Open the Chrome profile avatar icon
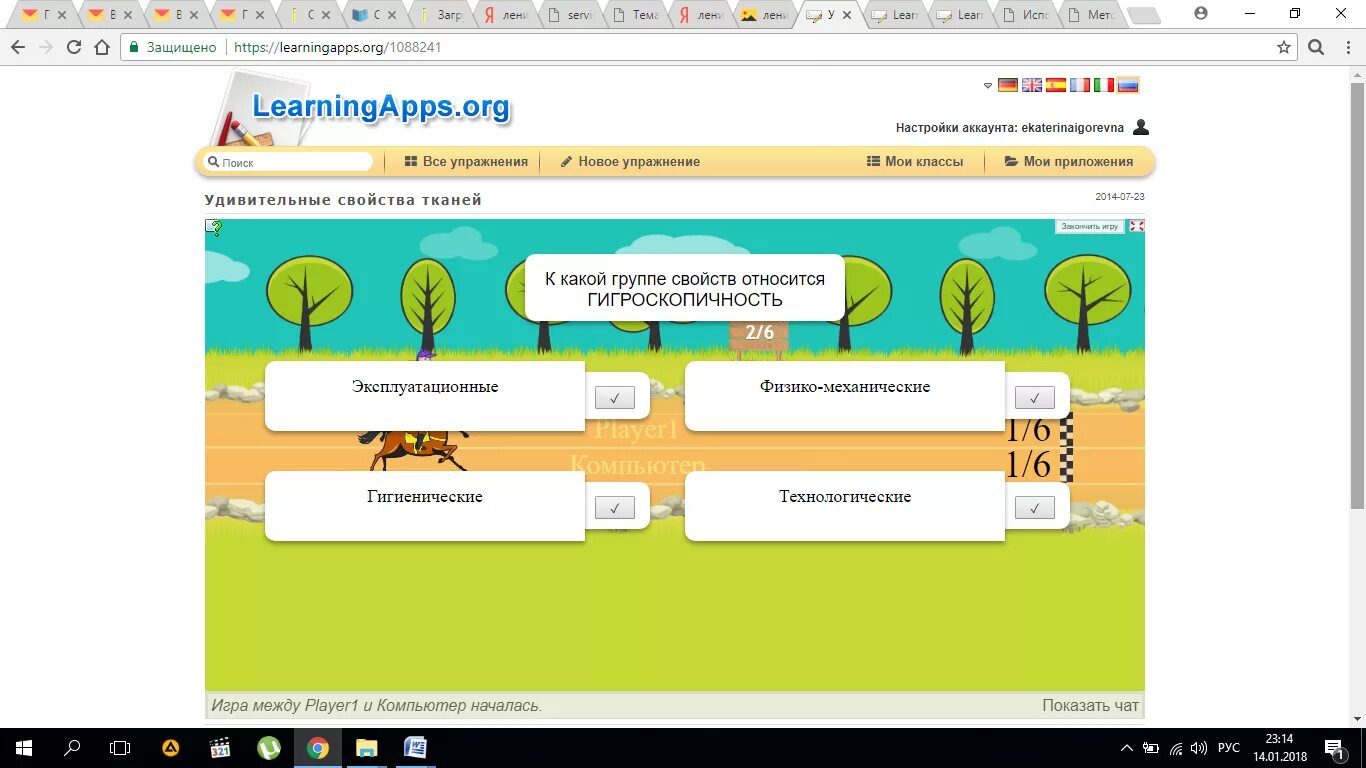 coord(1201,14)
